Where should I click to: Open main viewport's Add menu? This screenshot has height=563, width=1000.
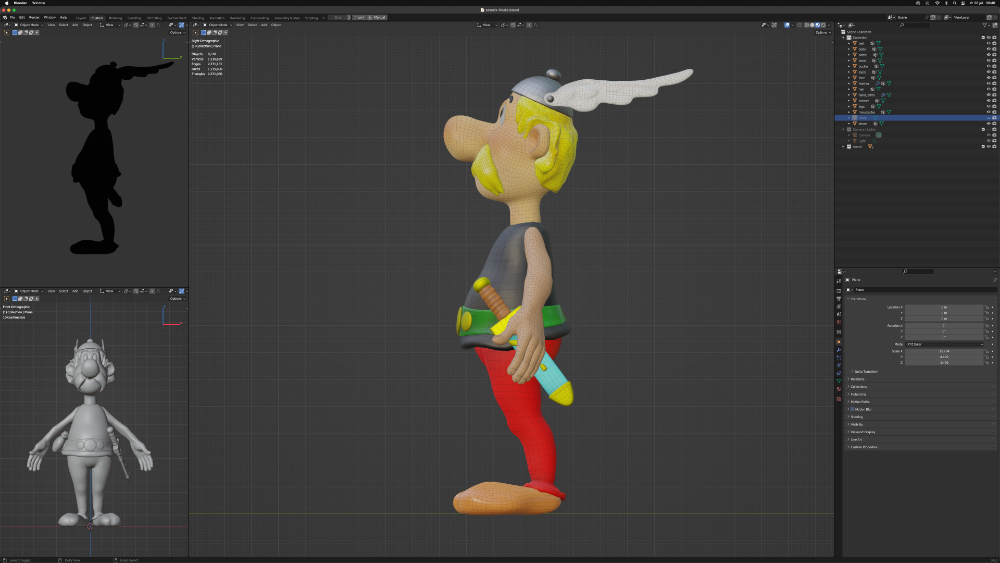(x=264, y=25)
